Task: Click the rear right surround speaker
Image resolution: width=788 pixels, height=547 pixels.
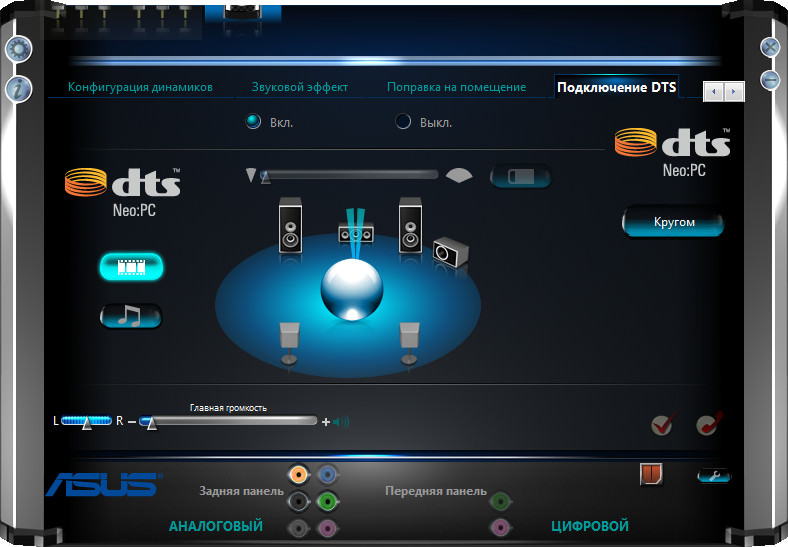Action: (x=409, y=343)
